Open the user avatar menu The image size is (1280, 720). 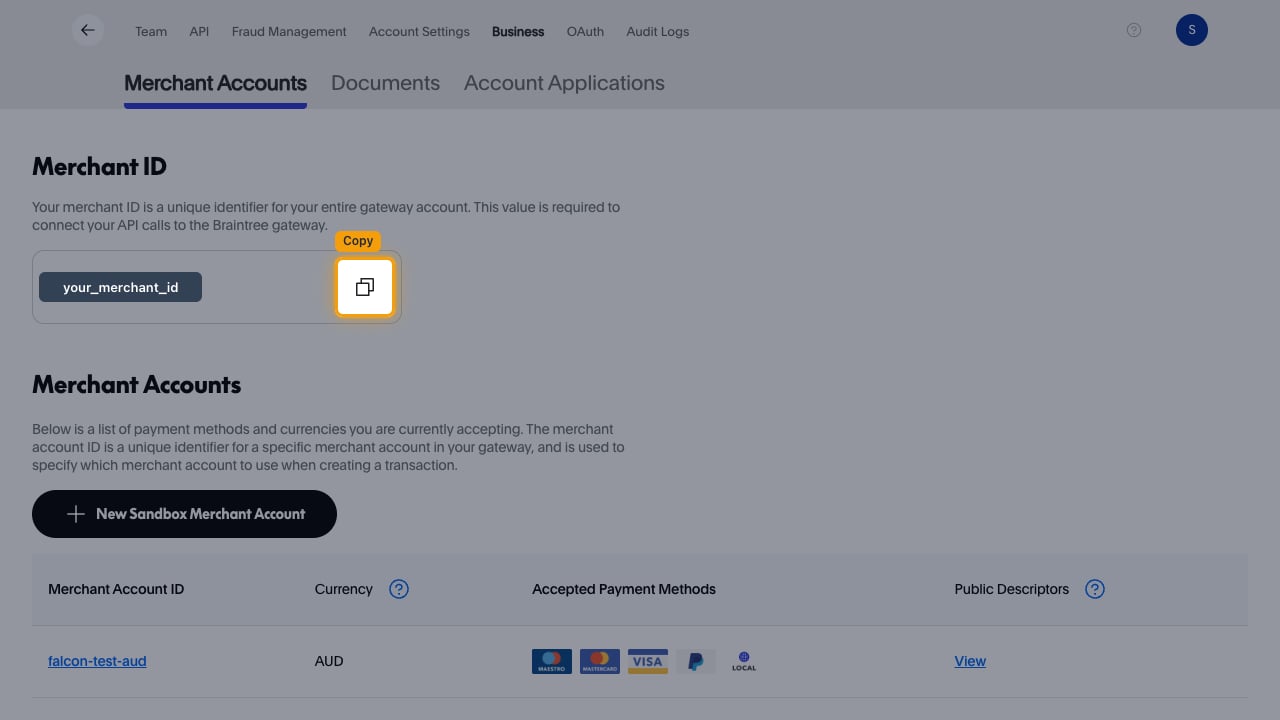1192,30
